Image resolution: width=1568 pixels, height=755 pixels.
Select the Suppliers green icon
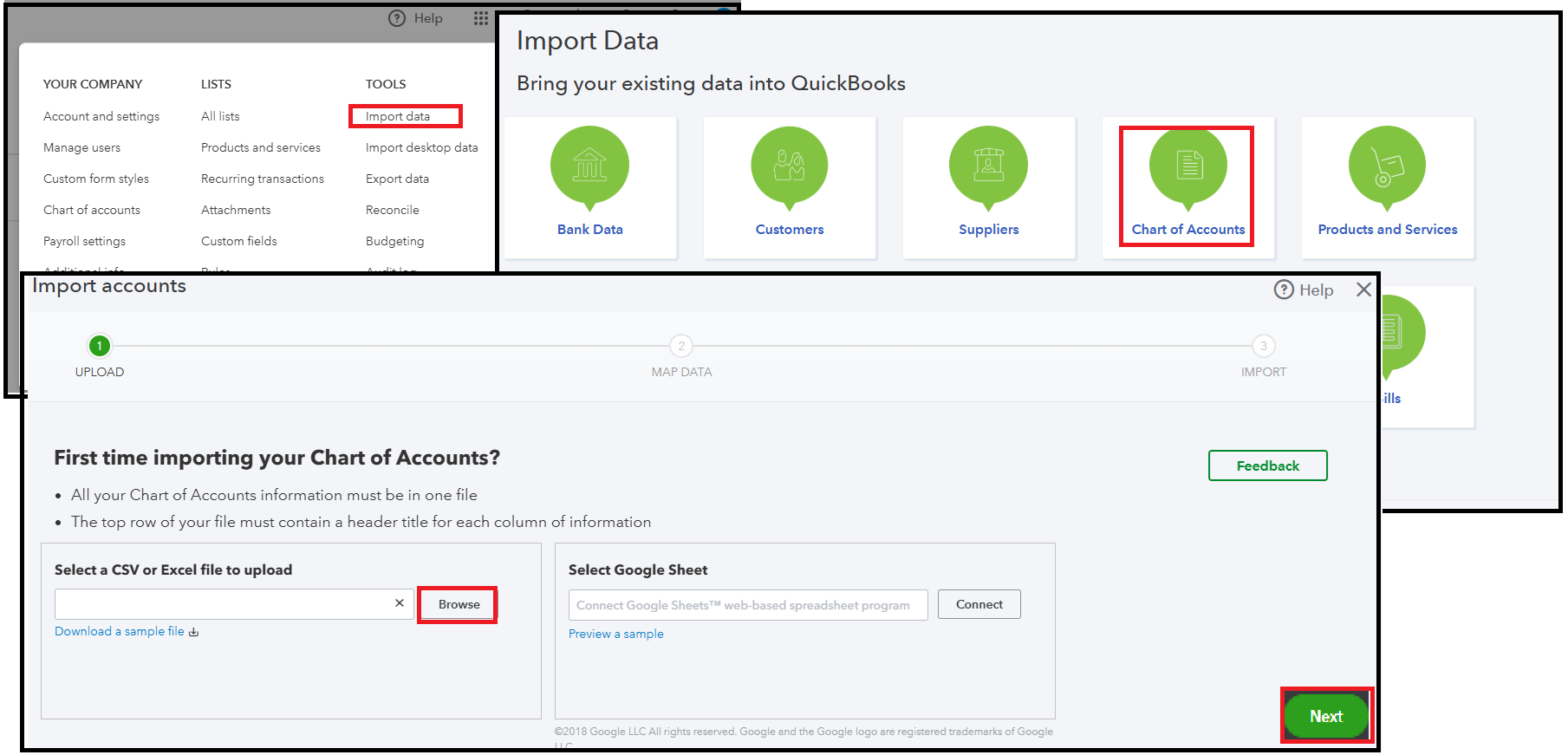click(x=988, y=168)
